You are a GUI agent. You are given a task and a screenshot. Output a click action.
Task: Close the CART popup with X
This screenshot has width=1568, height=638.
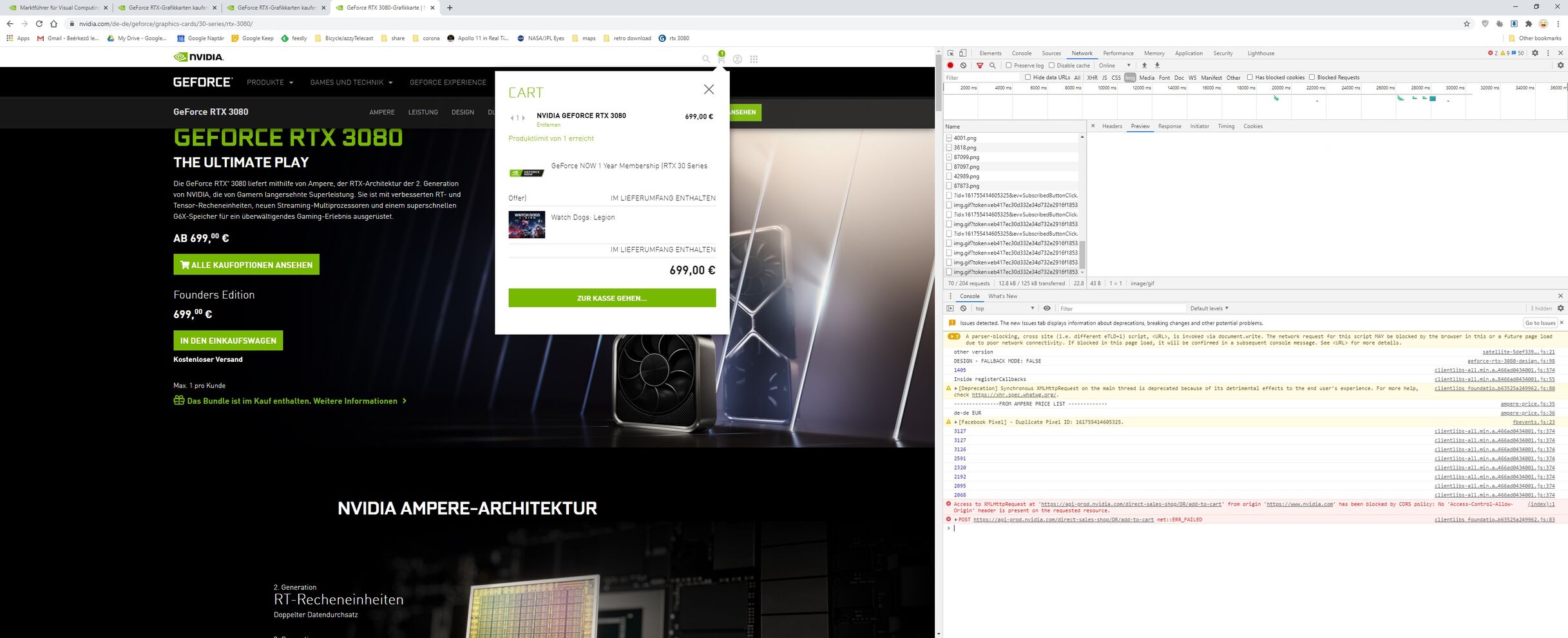pyautogui.click(x=709, y=89)
